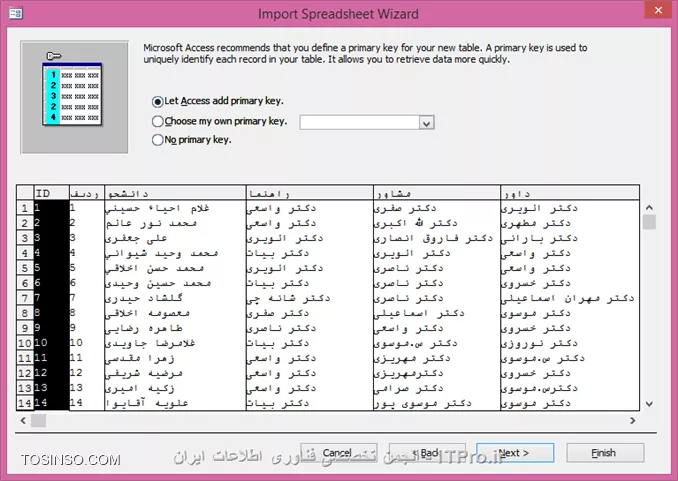Click student cell زهرا مقدسی
This screenshot has width=678, height=481.
[175, 358]
